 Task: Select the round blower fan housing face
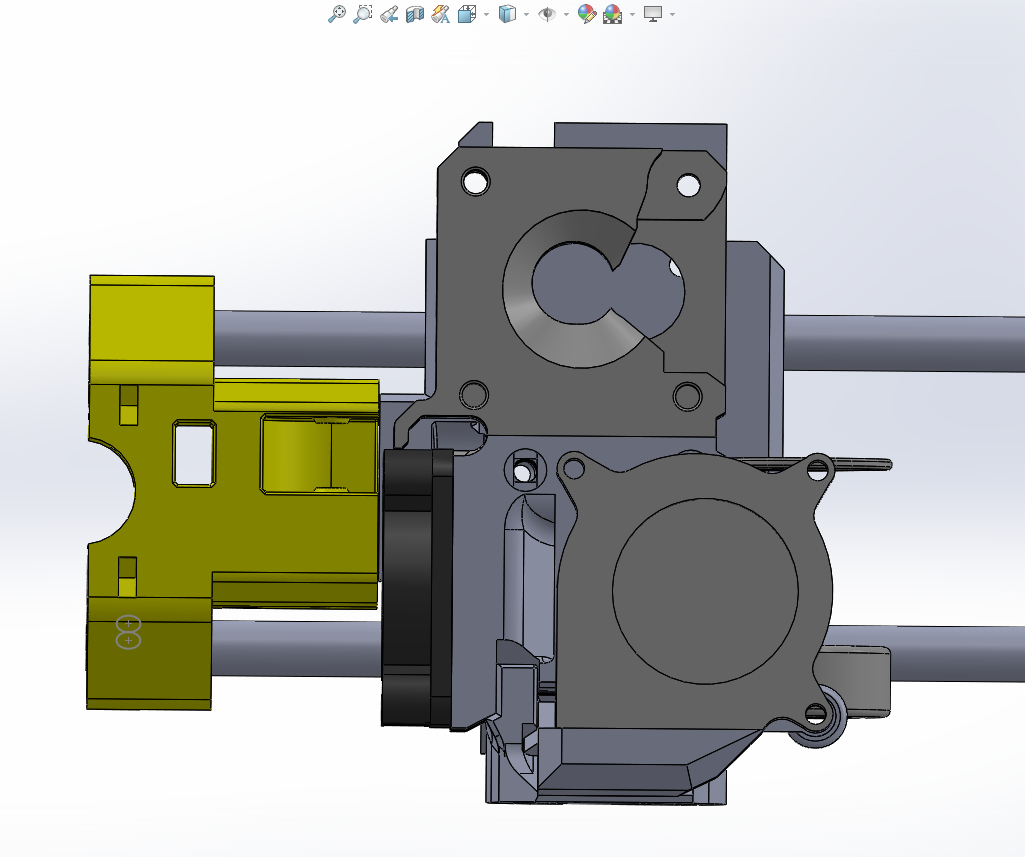[x=705, y=591]
